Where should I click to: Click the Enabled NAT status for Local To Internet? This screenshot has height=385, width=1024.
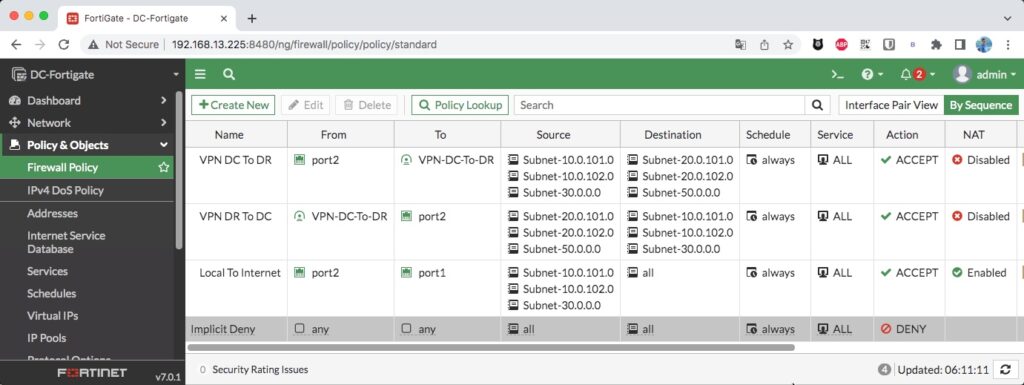(x=979, y=273)
